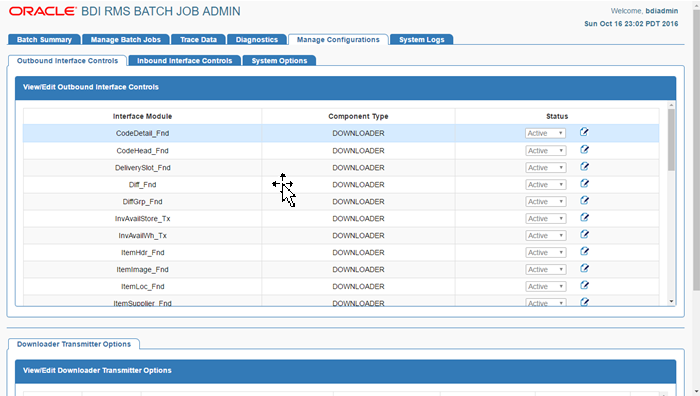Click the bdiadmin username
This screenshot has width=700, height=396.
pyautogui.click(x=662, y=11)
